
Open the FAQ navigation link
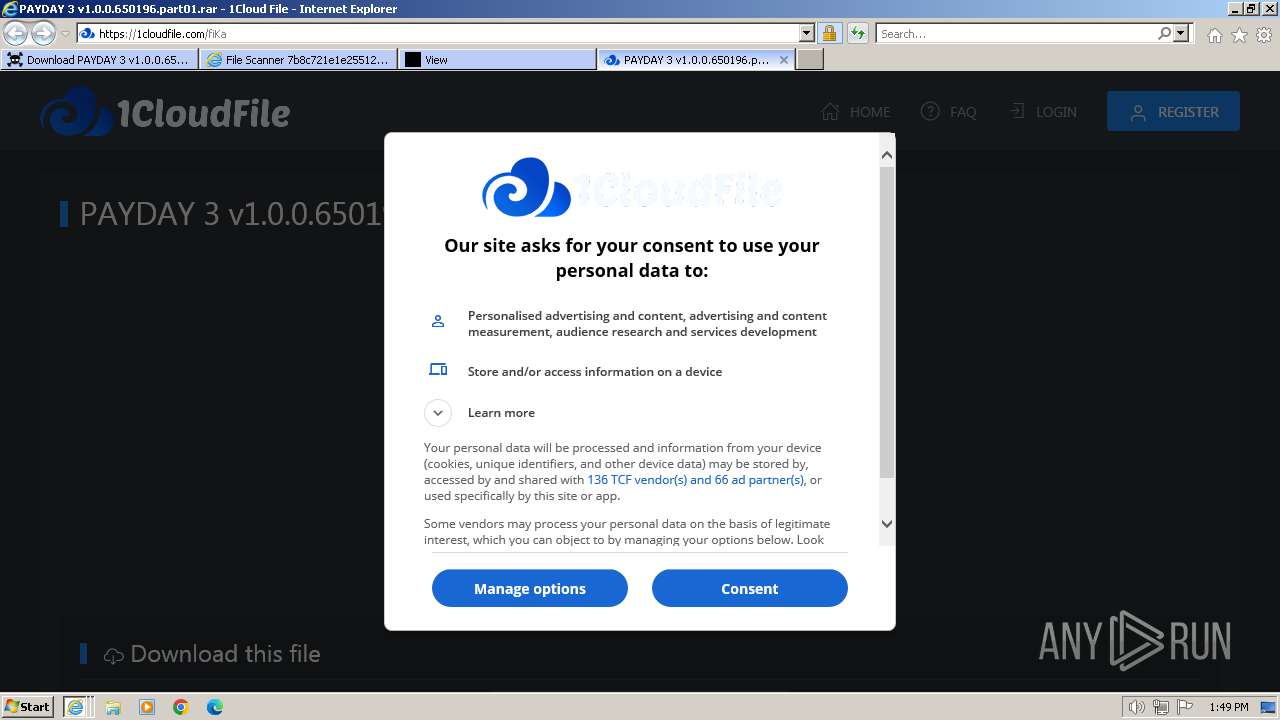948,112
